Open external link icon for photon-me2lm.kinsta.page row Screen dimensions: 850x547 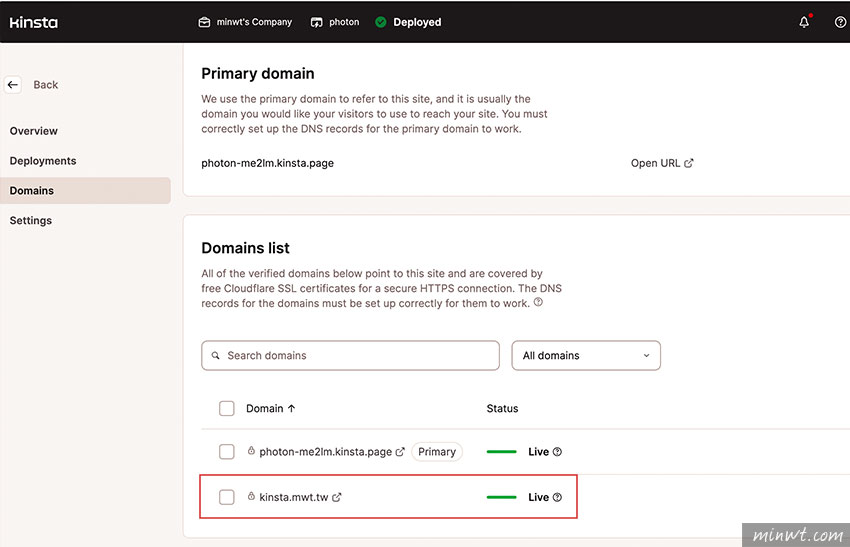[x=400, y=452]
